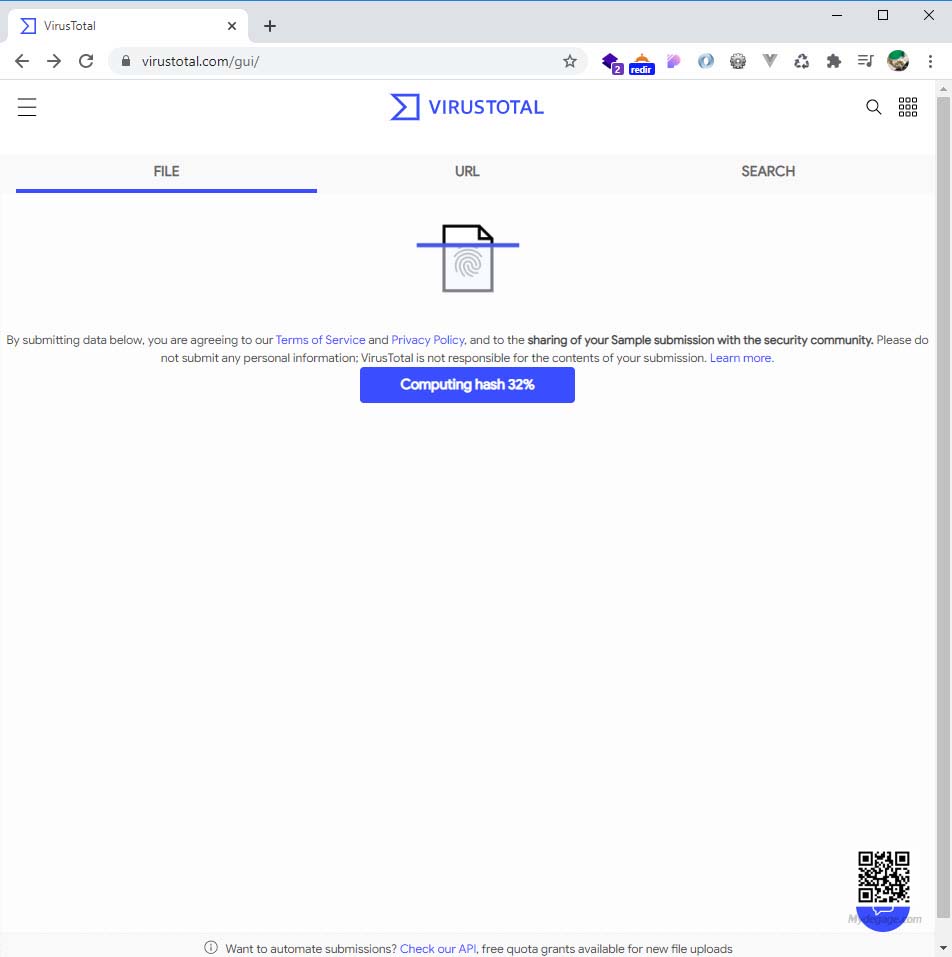Close the VirusTotal browser tab

[232, 26]
